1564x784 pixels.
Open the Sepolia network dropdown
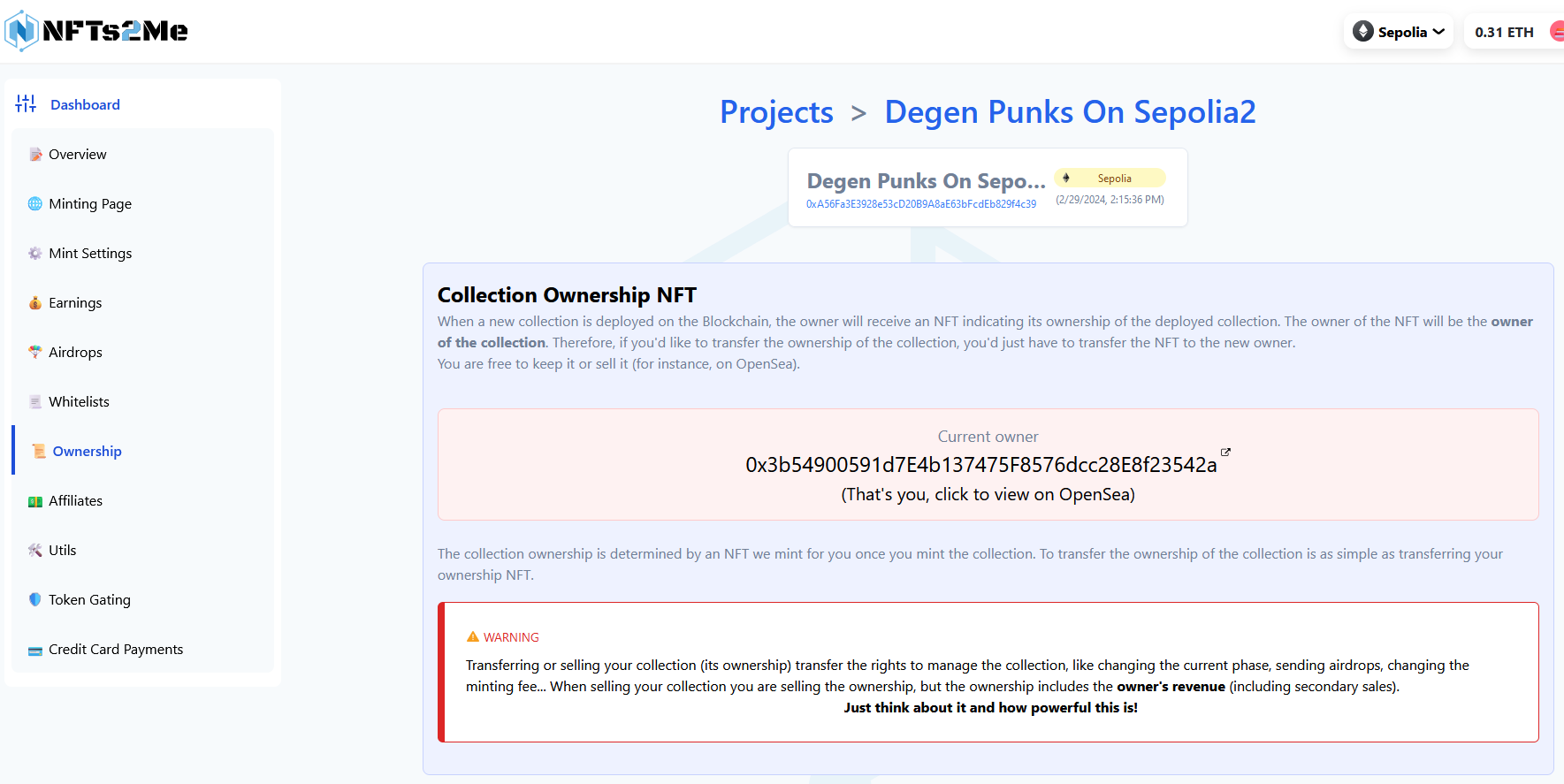click(x=1400, y=32)
